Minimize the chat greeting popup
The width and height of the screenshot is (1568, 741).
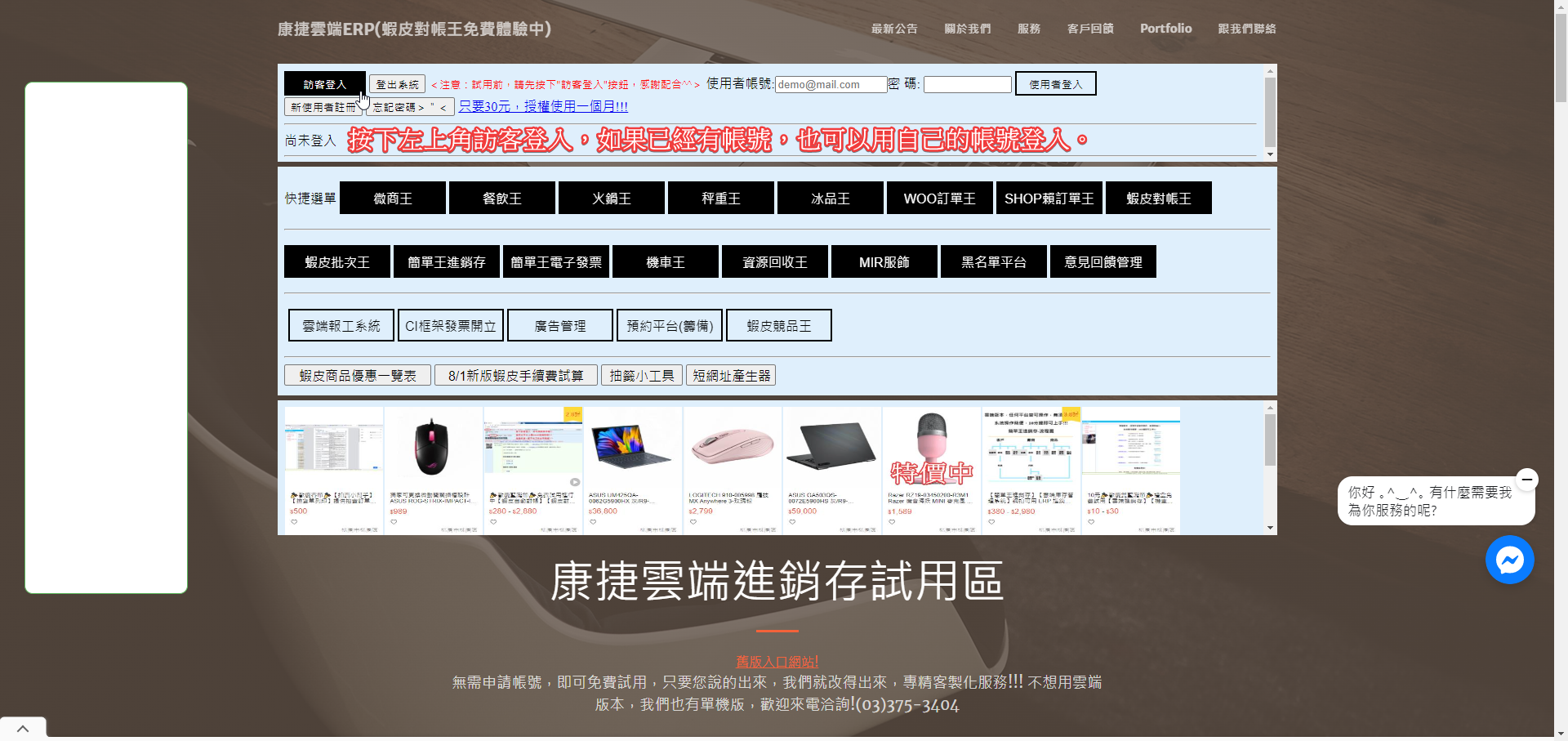pos(1526,480)
